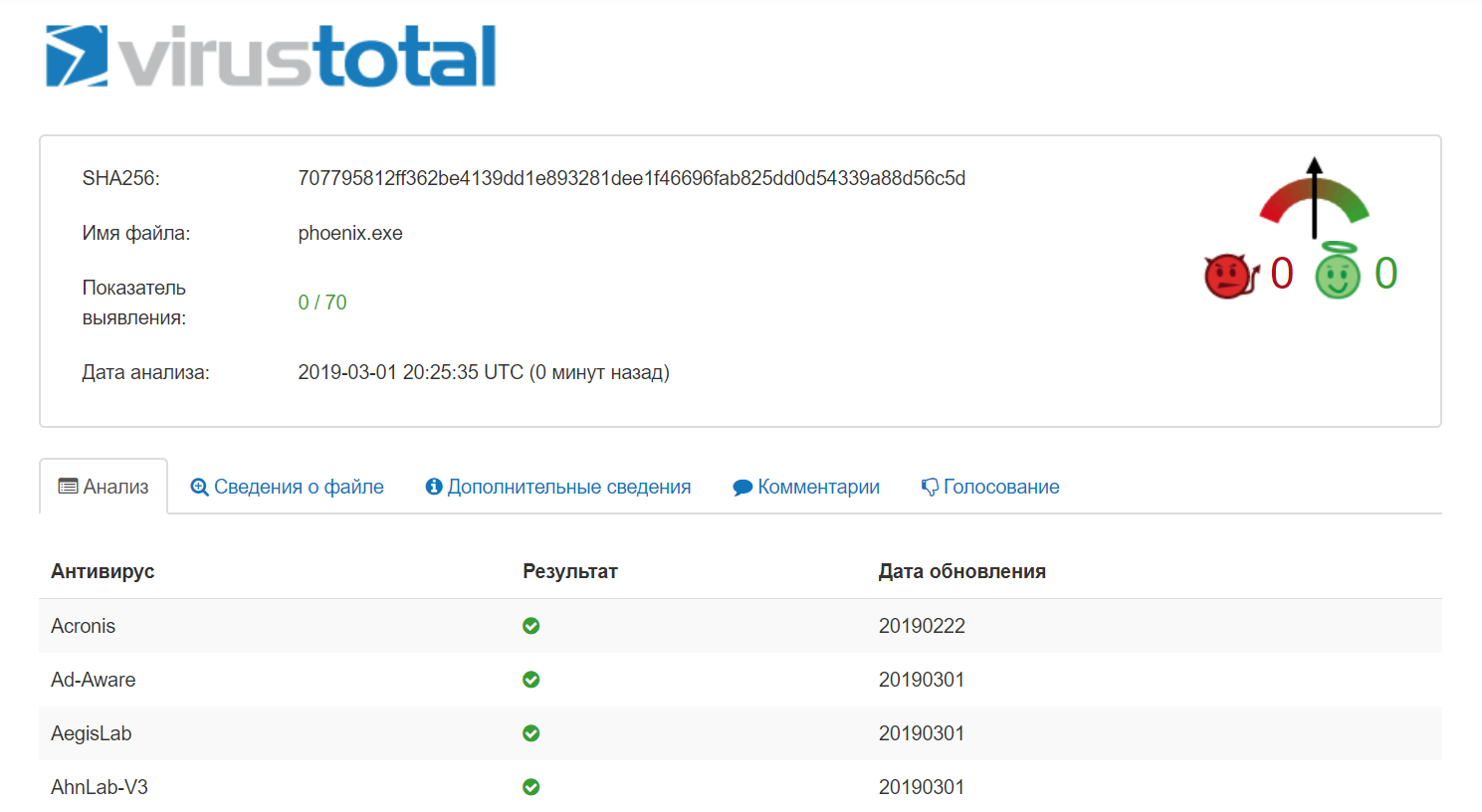Open the Сведения о файле tab
The height and width of the screenshot is (812, 1482).
point(287,487)
